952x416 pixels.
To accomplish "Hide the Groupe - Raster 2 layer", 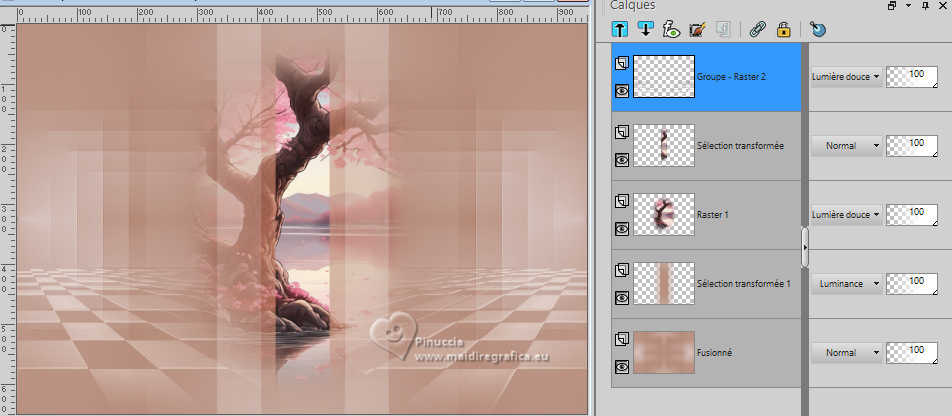I will click(622, 90).
